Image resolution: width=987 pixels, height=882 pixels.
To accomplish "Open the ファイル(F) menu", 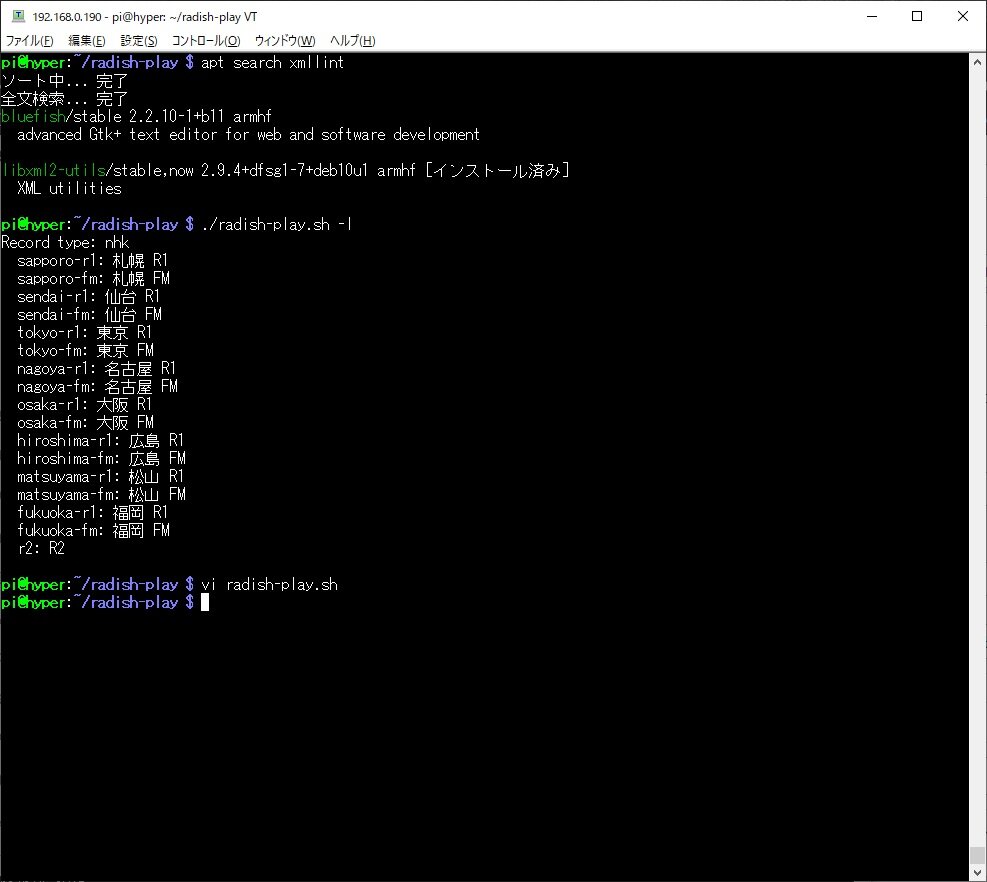I will click(x=30, y=41).
